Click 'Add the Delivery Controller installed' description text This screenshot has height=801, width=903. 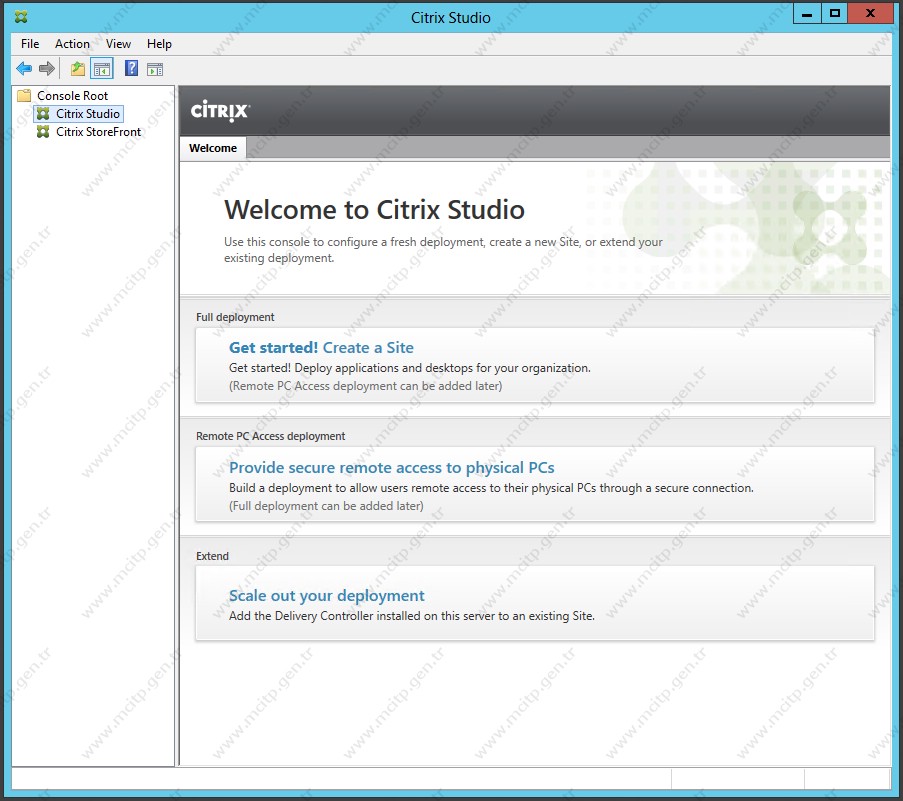tap(412, 616)
